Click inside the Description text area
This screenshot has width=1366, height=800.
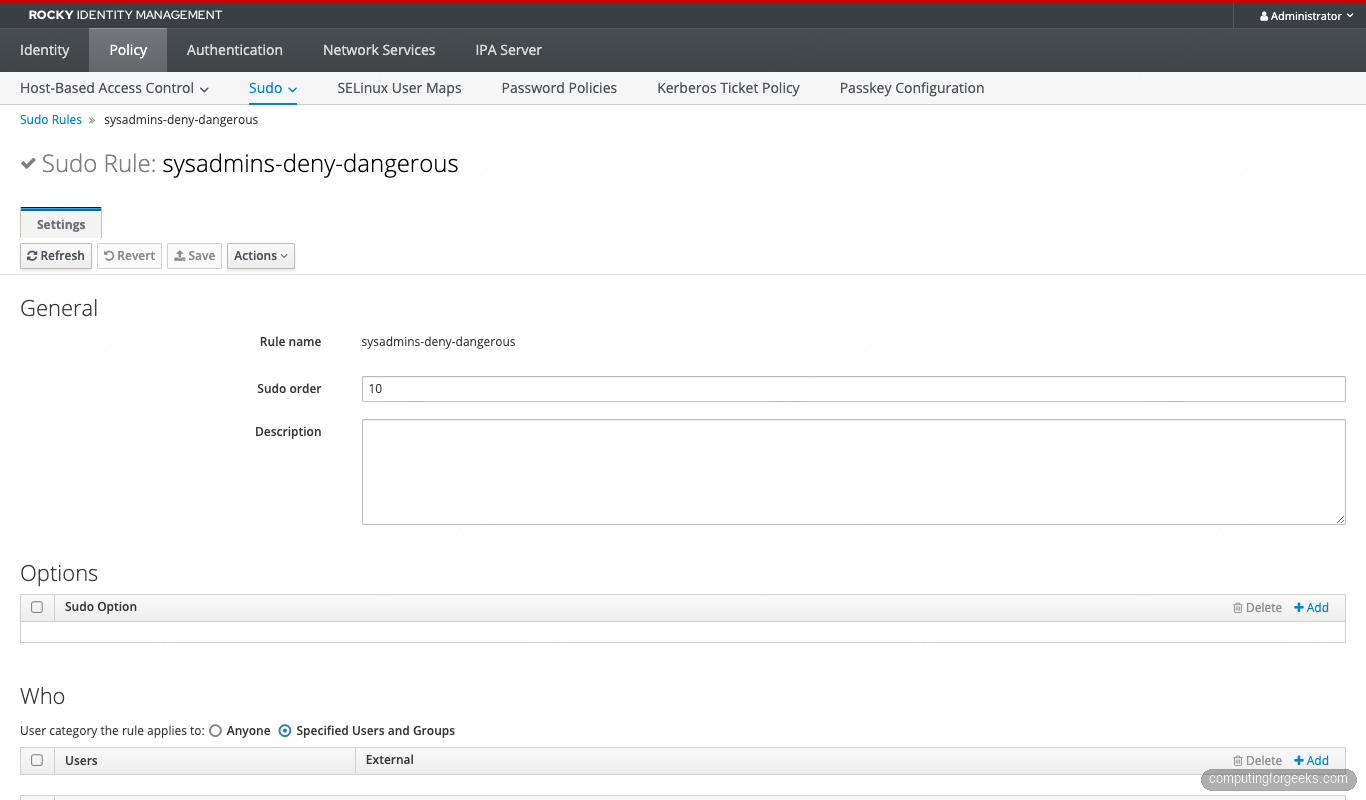[x=853, y=472]
